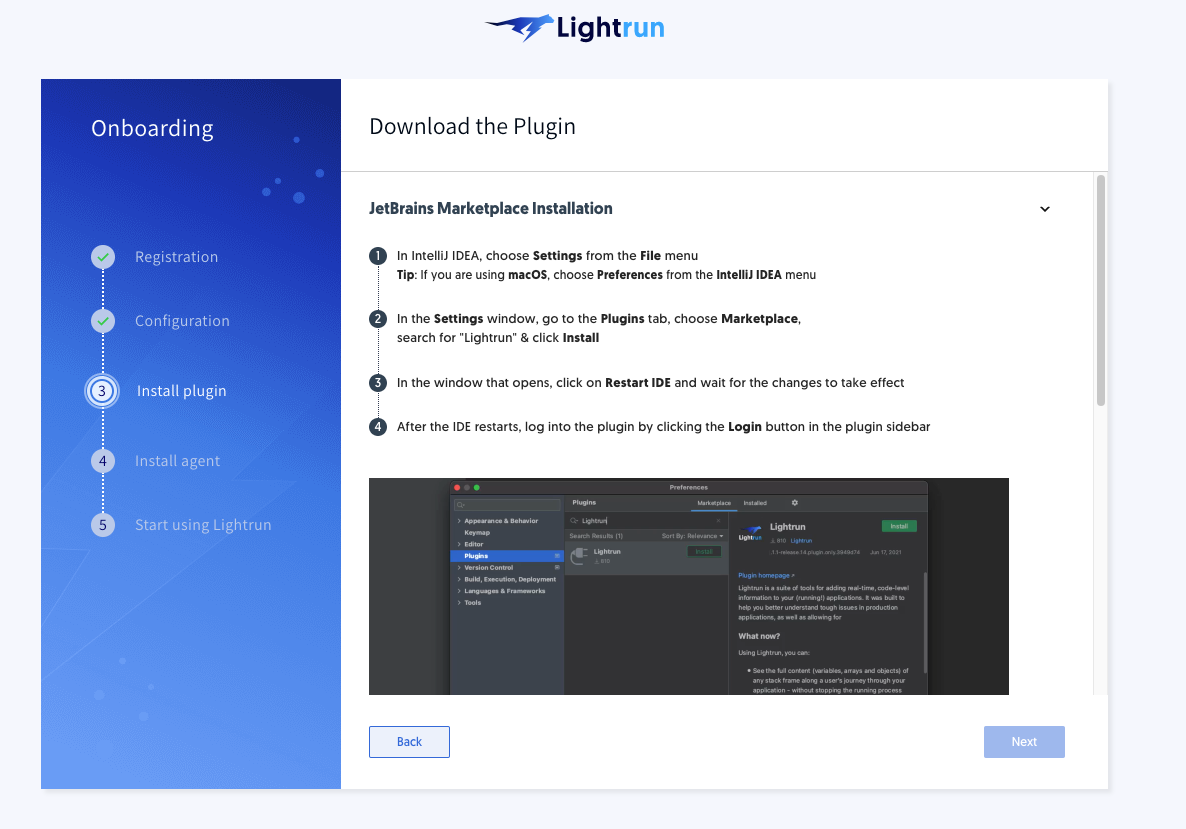Click the Login button instruction text
This screenshot has width=1186, height=829.
pyautogui.click(x=663, y=427)
